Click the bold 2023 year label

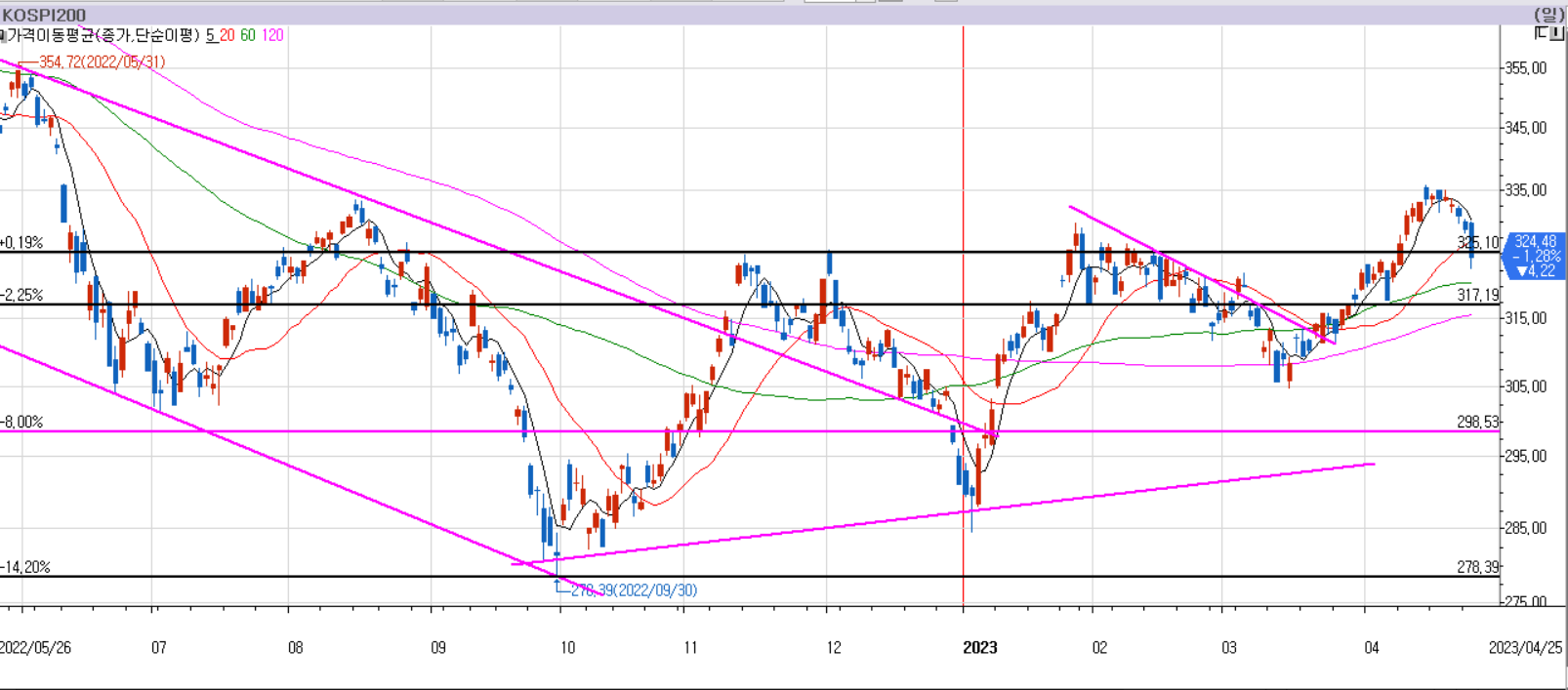(979, 647)
